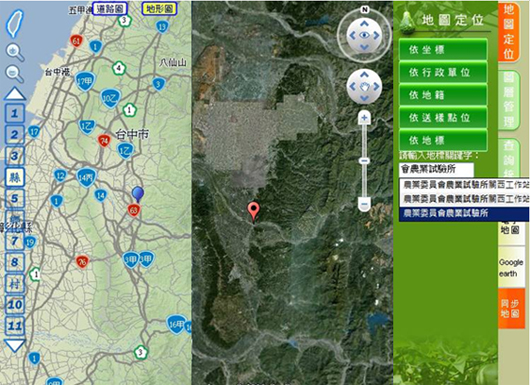Image resolution: width=530 pixels, height=385 pixels.
Task: Select zoom level 1 on left map
Action: pos(15,113)
